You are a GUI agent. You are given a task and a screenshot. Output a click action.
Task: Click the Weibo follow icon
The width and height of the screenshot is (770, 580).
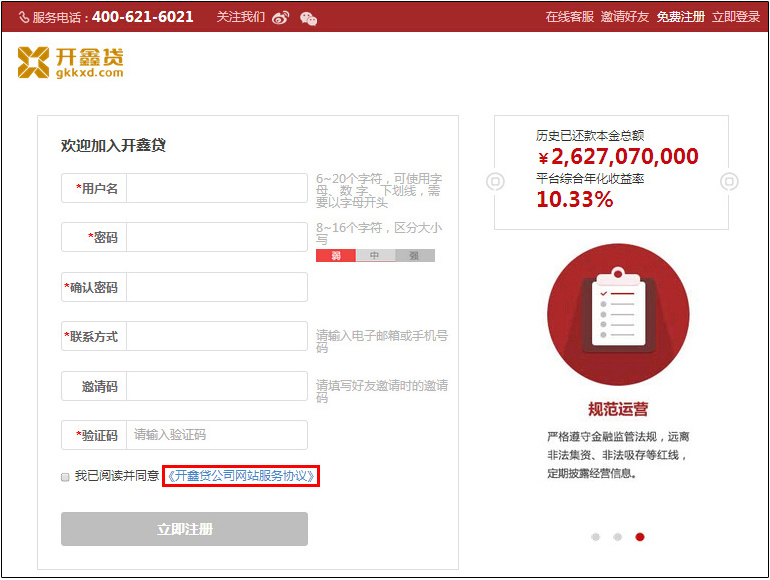point(281,17)
